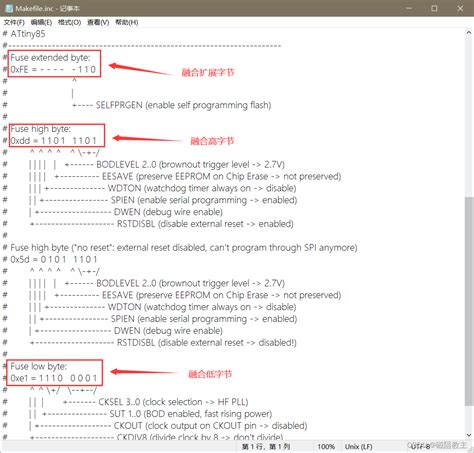Click the BODLEVEL line under 0x5d
Viewport: 474px width, 453px height.
(x=175, y=283)
